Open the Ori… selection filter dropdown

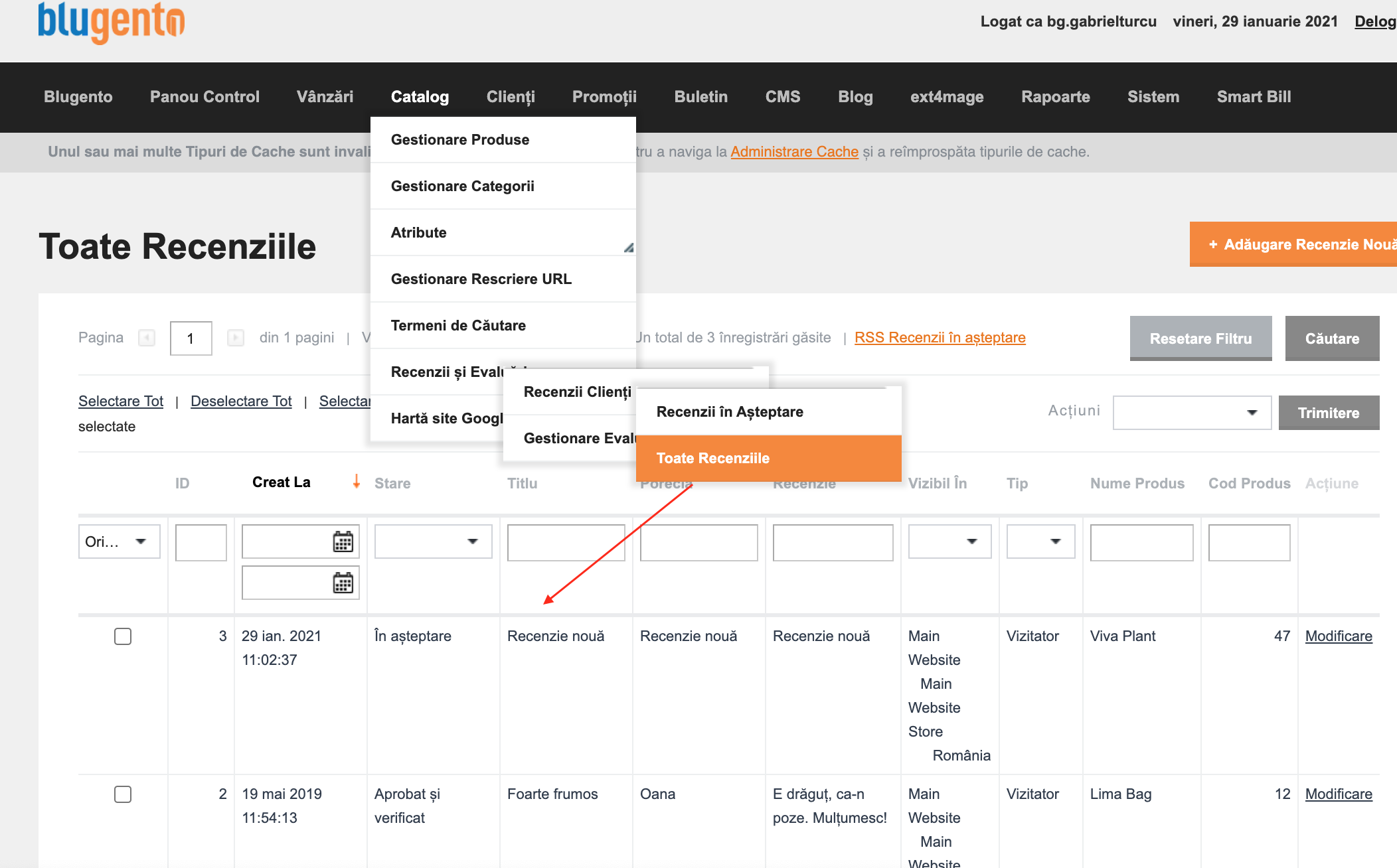click(x=120, y=542)
